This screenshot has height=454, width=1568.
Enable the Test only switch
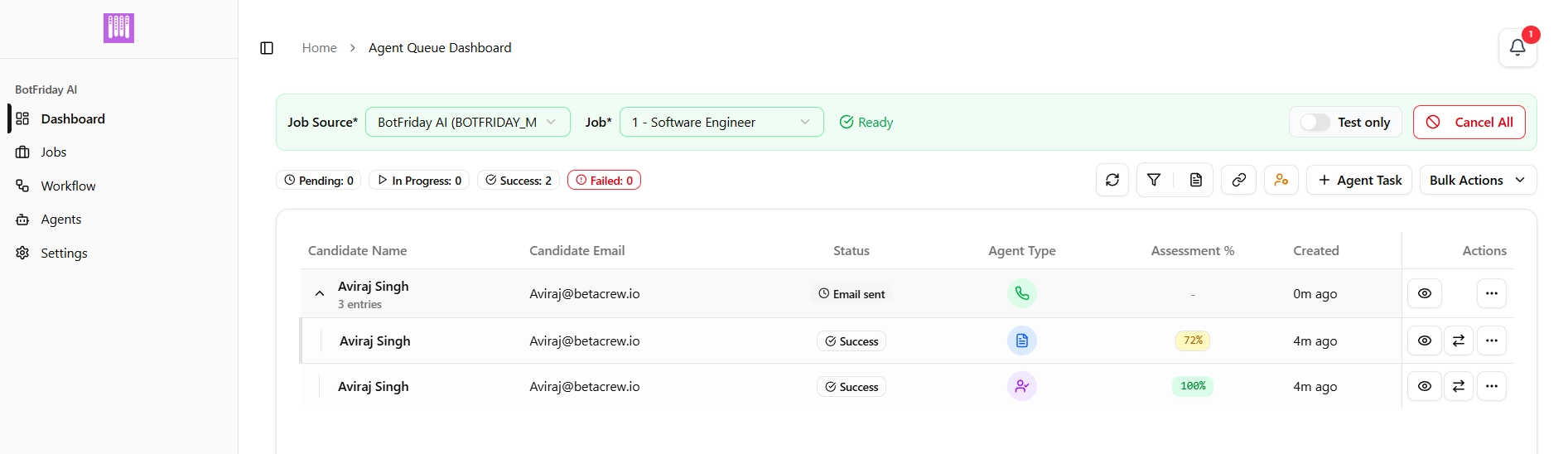click(x=1315, y=122)
